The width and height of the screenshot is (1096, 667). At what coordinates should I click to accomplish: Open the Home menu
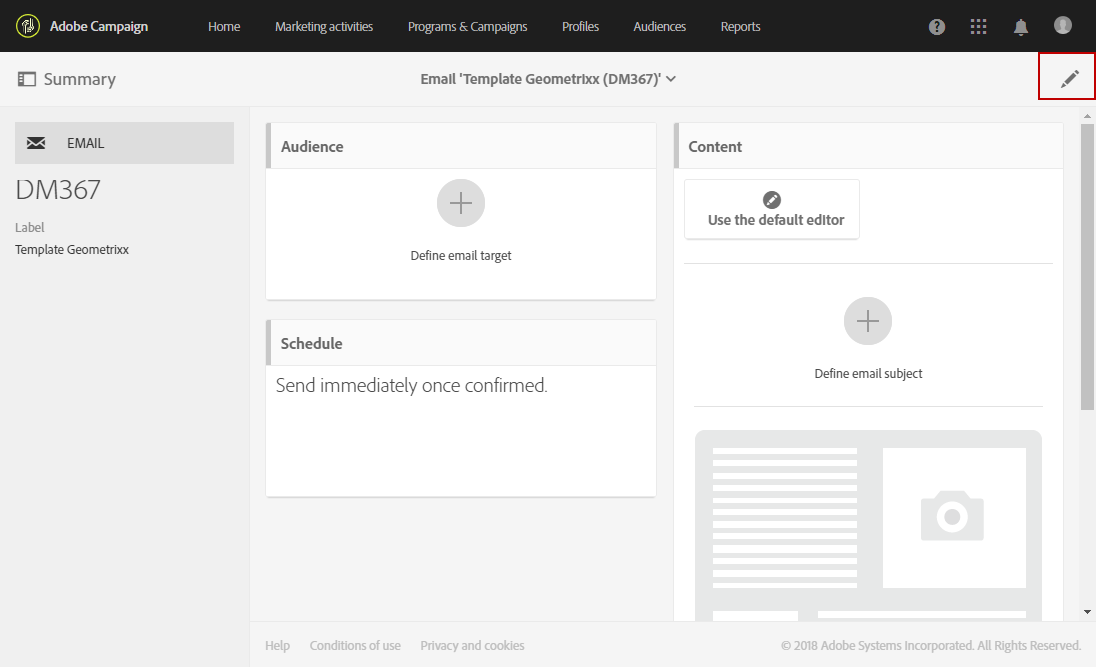(224, 27)
